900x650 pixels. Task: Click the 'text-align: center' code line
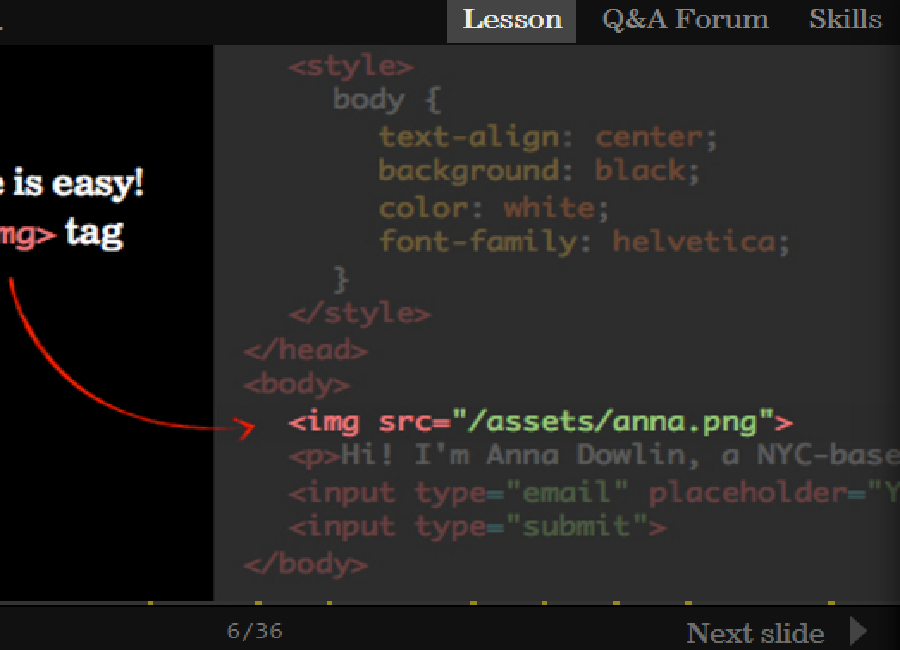[548, 137]
